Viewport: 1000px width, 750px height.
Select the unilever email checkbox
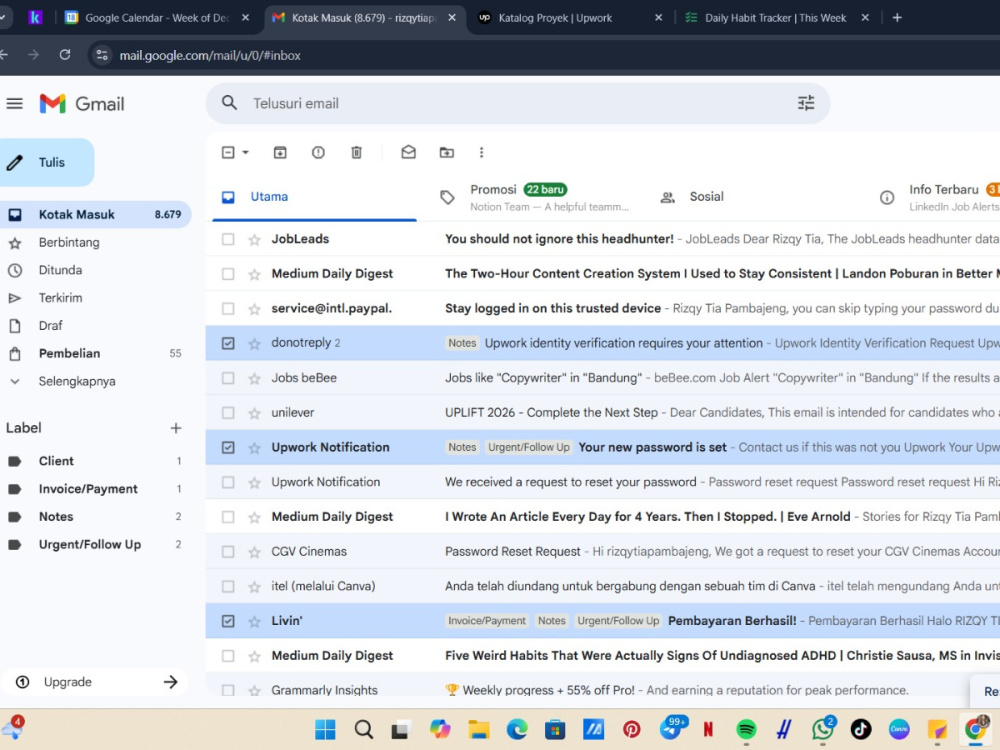click(228, 413)
